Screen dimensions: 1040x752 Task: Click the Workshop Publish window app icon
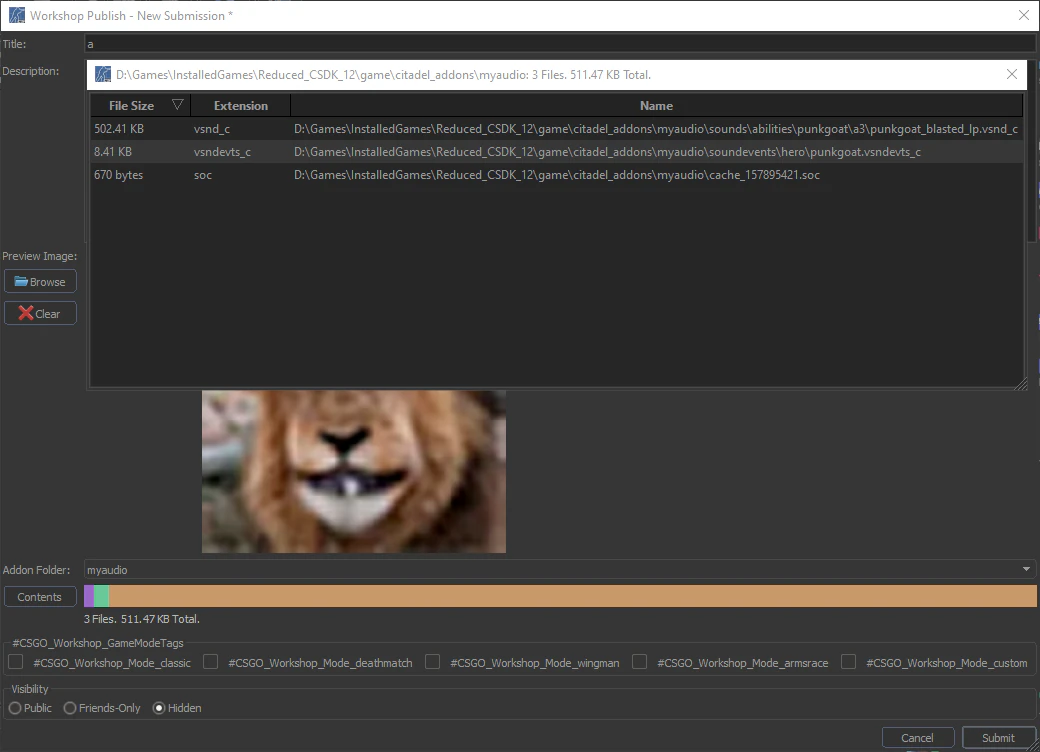point(17,15)
